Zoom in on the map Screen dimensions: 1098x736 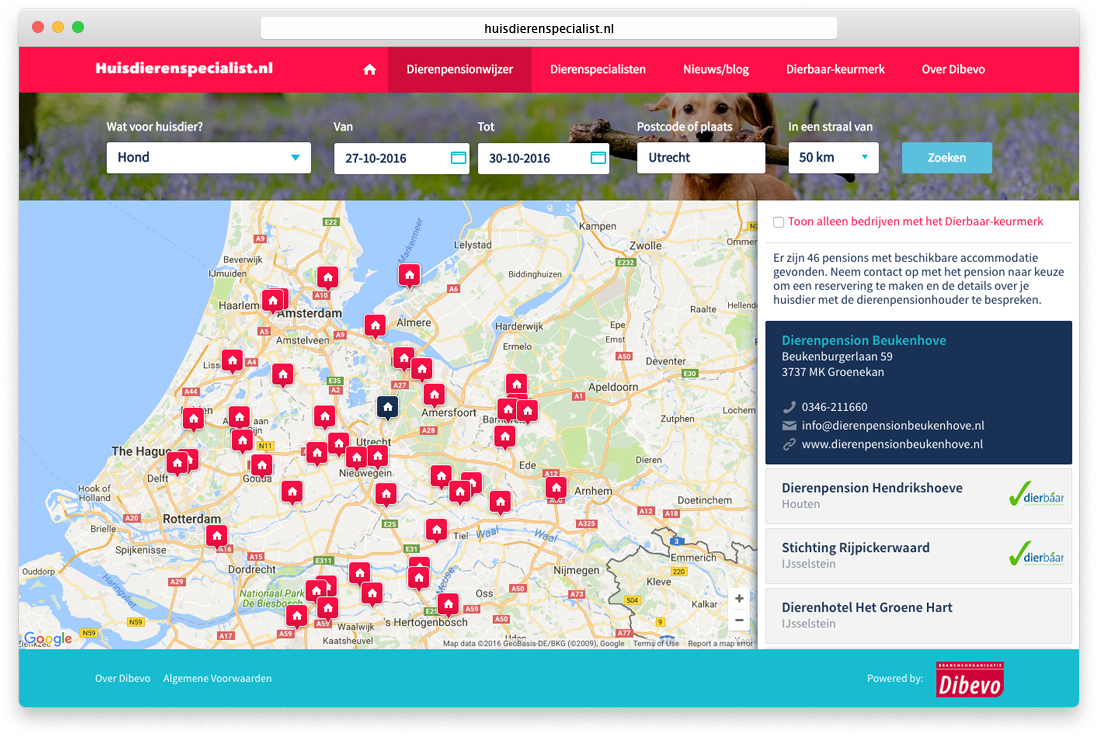[x=739, y=598]
